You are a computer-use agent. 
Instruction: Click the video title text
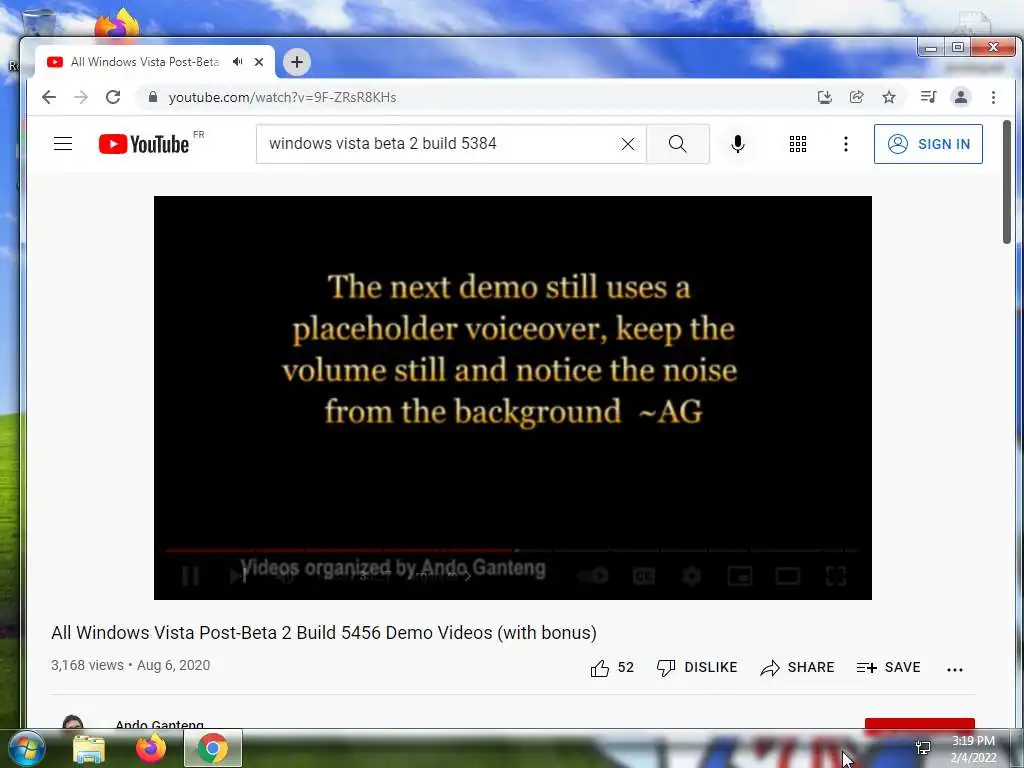point(324,633)
